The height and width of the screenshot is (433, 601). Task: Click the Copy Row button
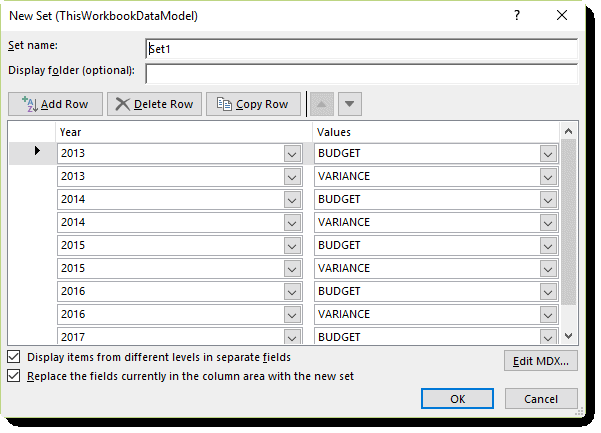[x=253, y=104]
